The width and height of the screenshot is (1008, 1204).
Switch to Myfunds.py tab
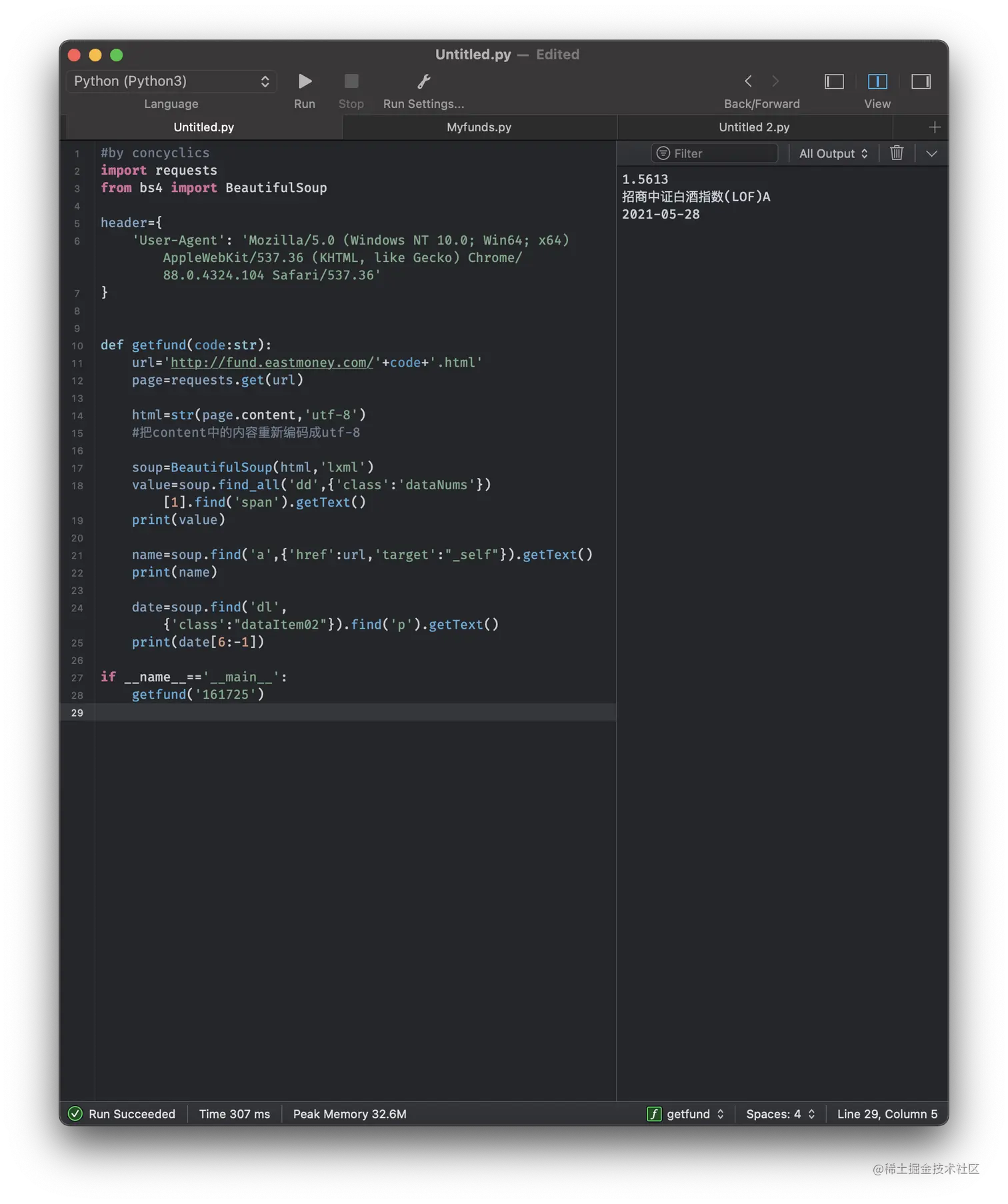pyautogui.click(x=479, y=127)
